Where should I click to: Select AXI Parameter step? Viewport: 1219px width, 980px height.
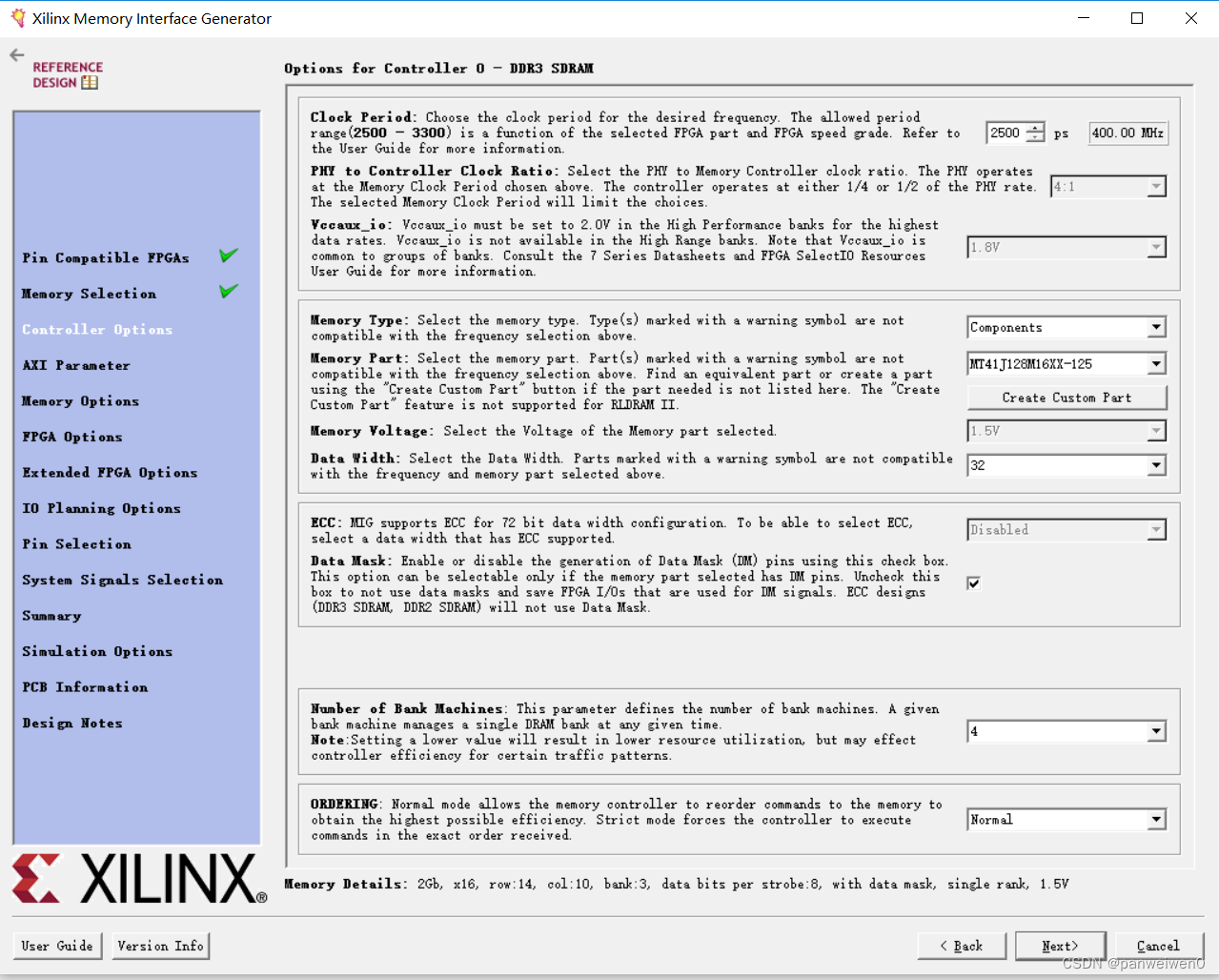point(76,365)
